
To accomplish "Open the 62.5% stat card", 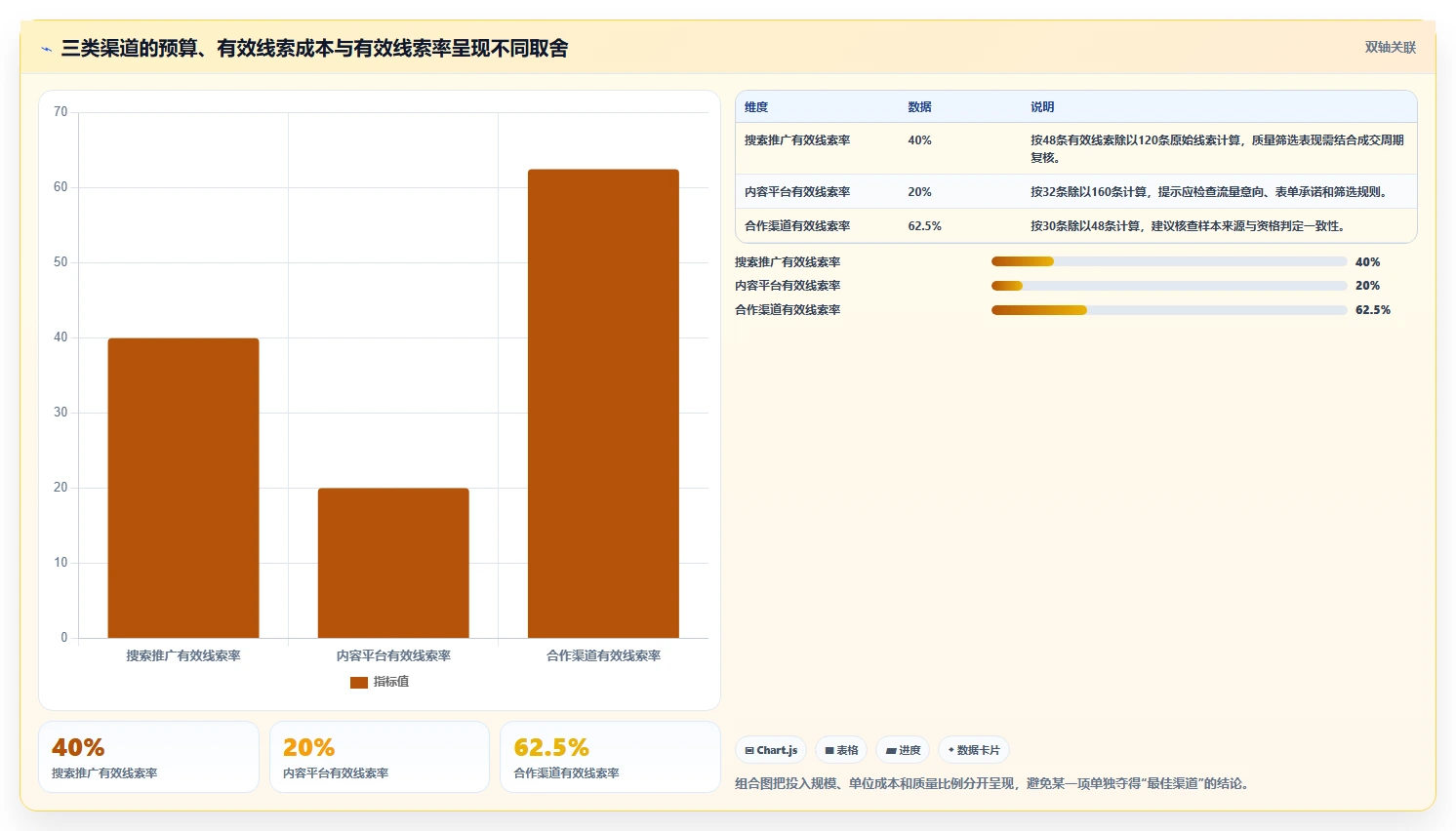I will [x=610, y=757].
